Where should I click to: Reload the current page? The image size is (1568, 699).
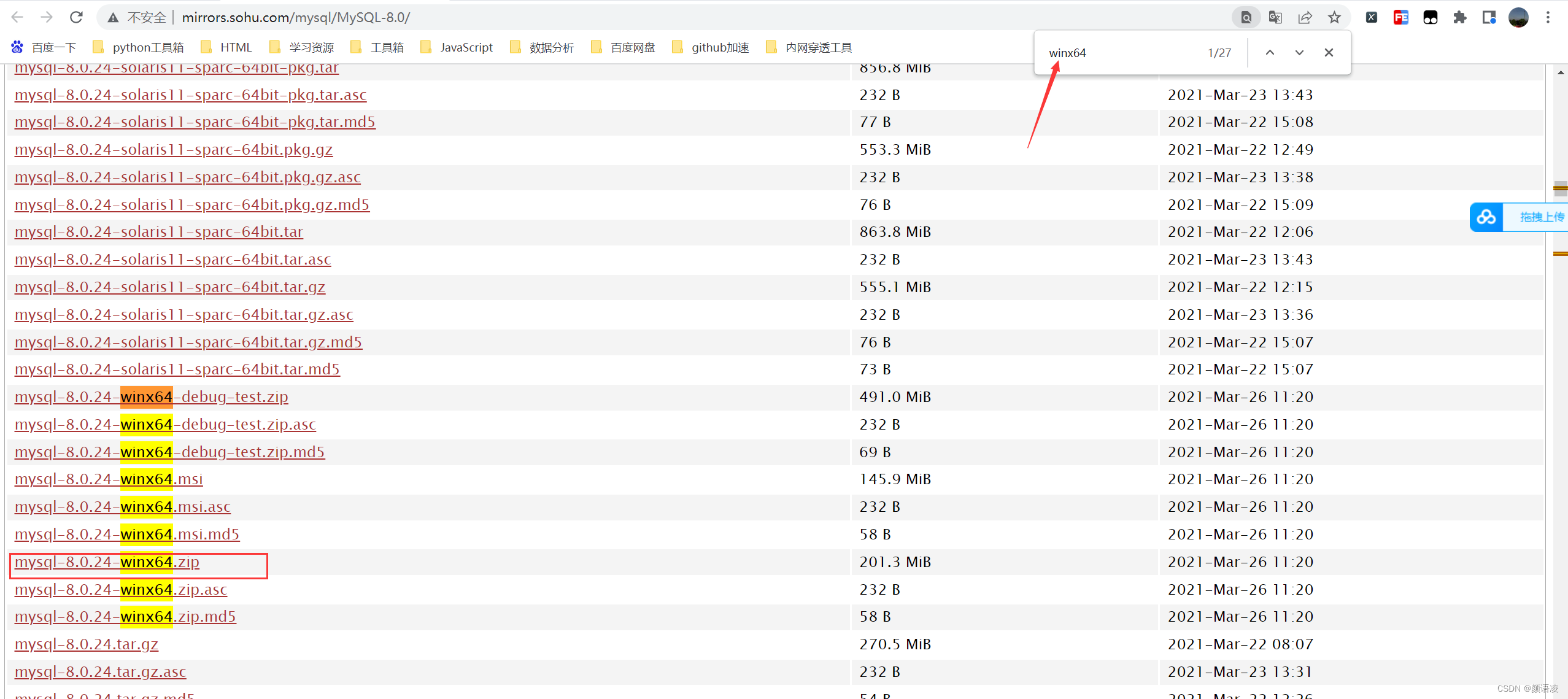[x=76, y=17]
